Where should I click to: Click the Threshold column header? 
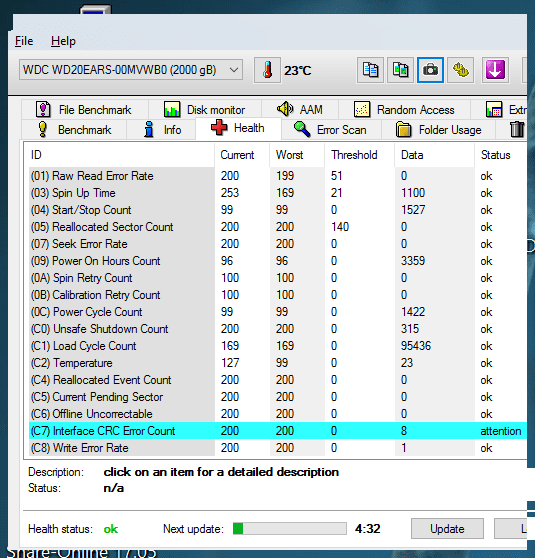click(x=360, y=155)
